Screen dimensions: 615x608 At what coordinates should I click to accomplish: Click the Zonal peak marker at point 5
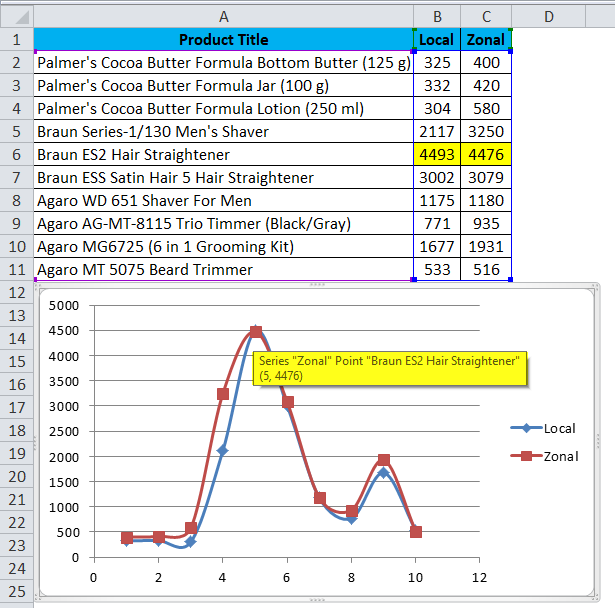tap(256, 332)
